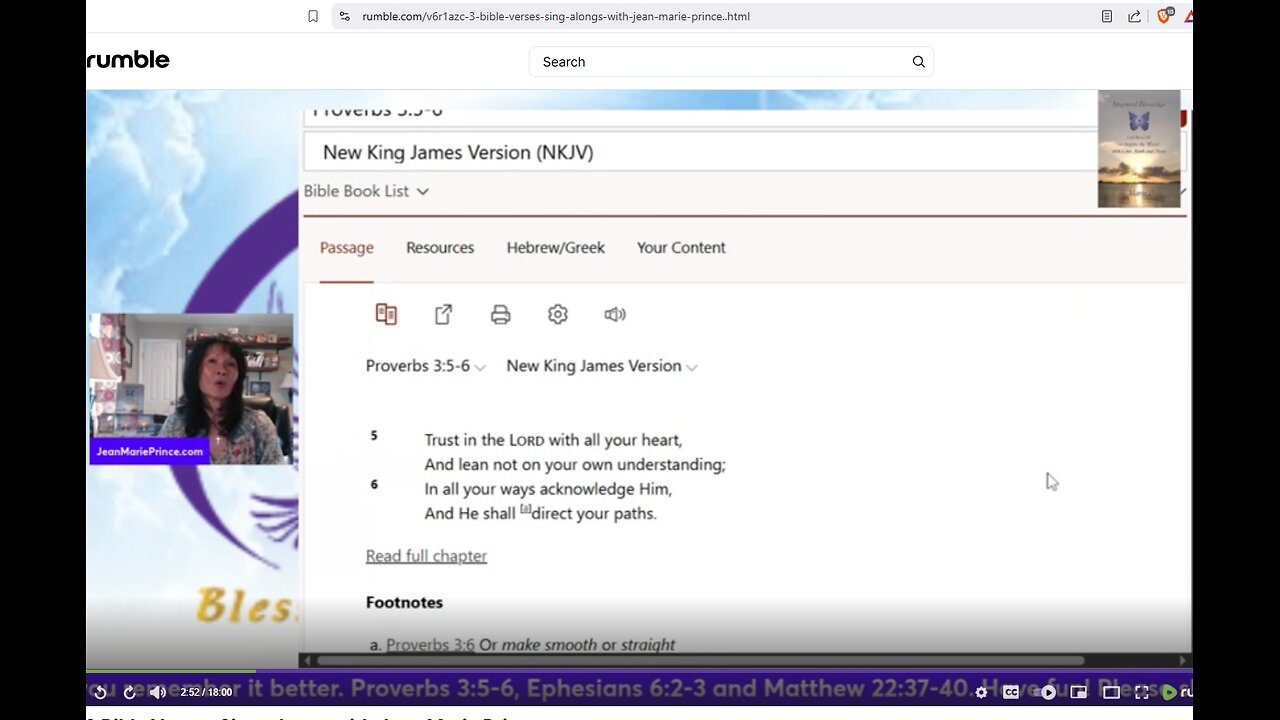The height and width of the screenshot is (720, 1280).
Task: Click the book cover thumbnail in the video corner
Action: tap(1139, 149)
